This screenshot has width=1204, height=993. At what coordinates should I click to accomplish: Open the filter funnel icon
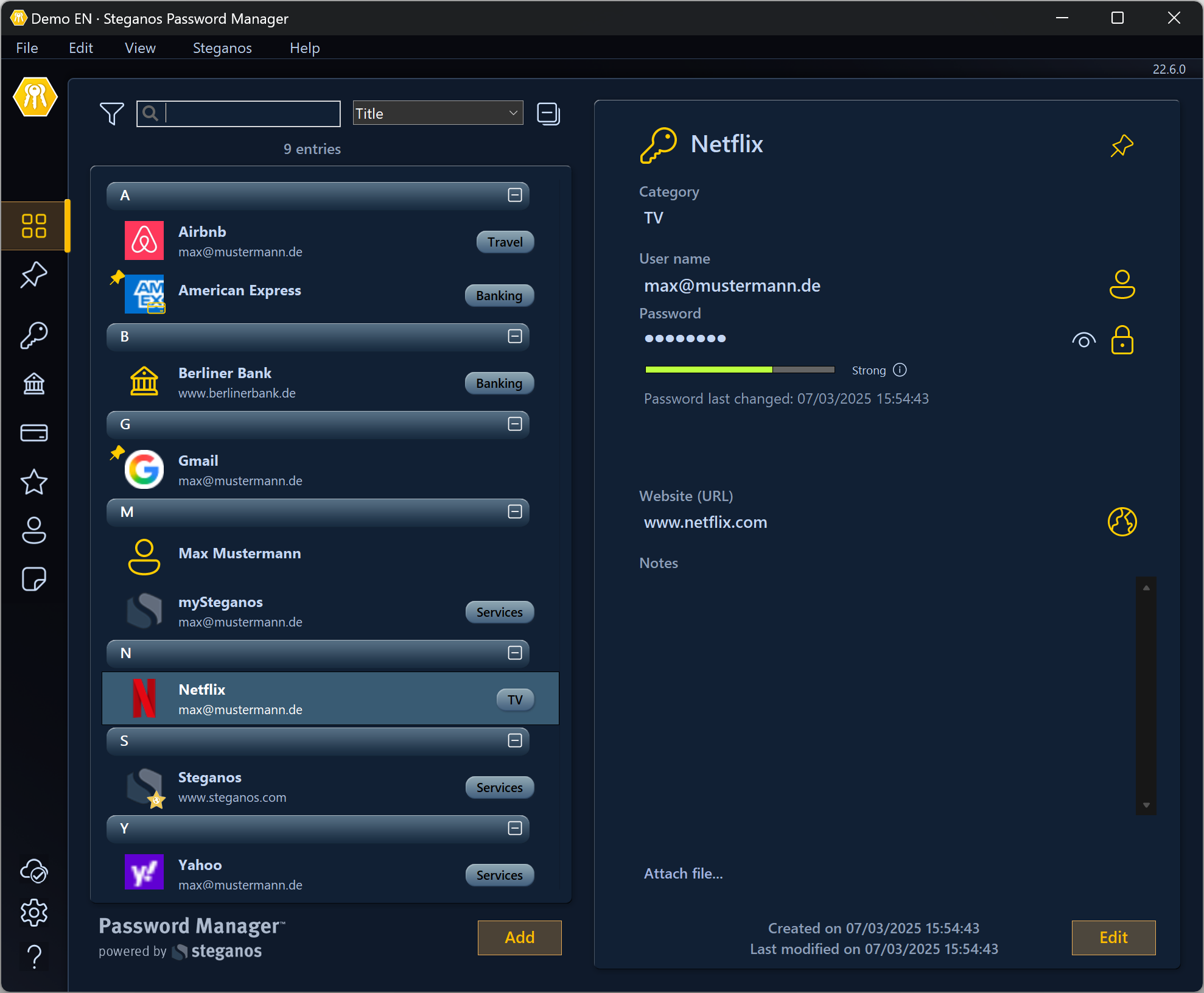pyautogui.click(x=111, y=114)
